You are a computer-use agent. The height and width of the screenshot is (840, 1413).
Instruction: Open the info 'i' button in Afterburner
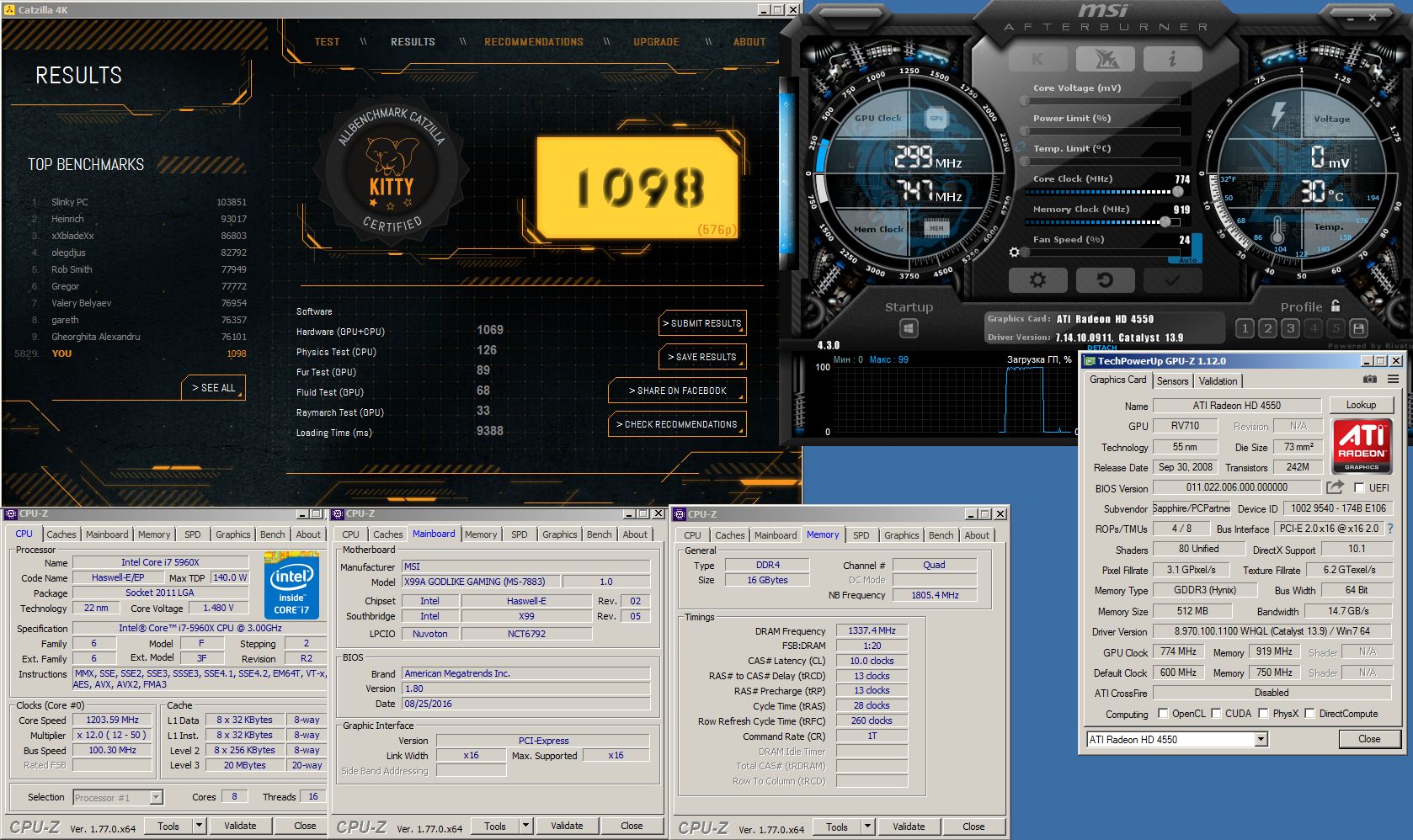(1172, 59)
